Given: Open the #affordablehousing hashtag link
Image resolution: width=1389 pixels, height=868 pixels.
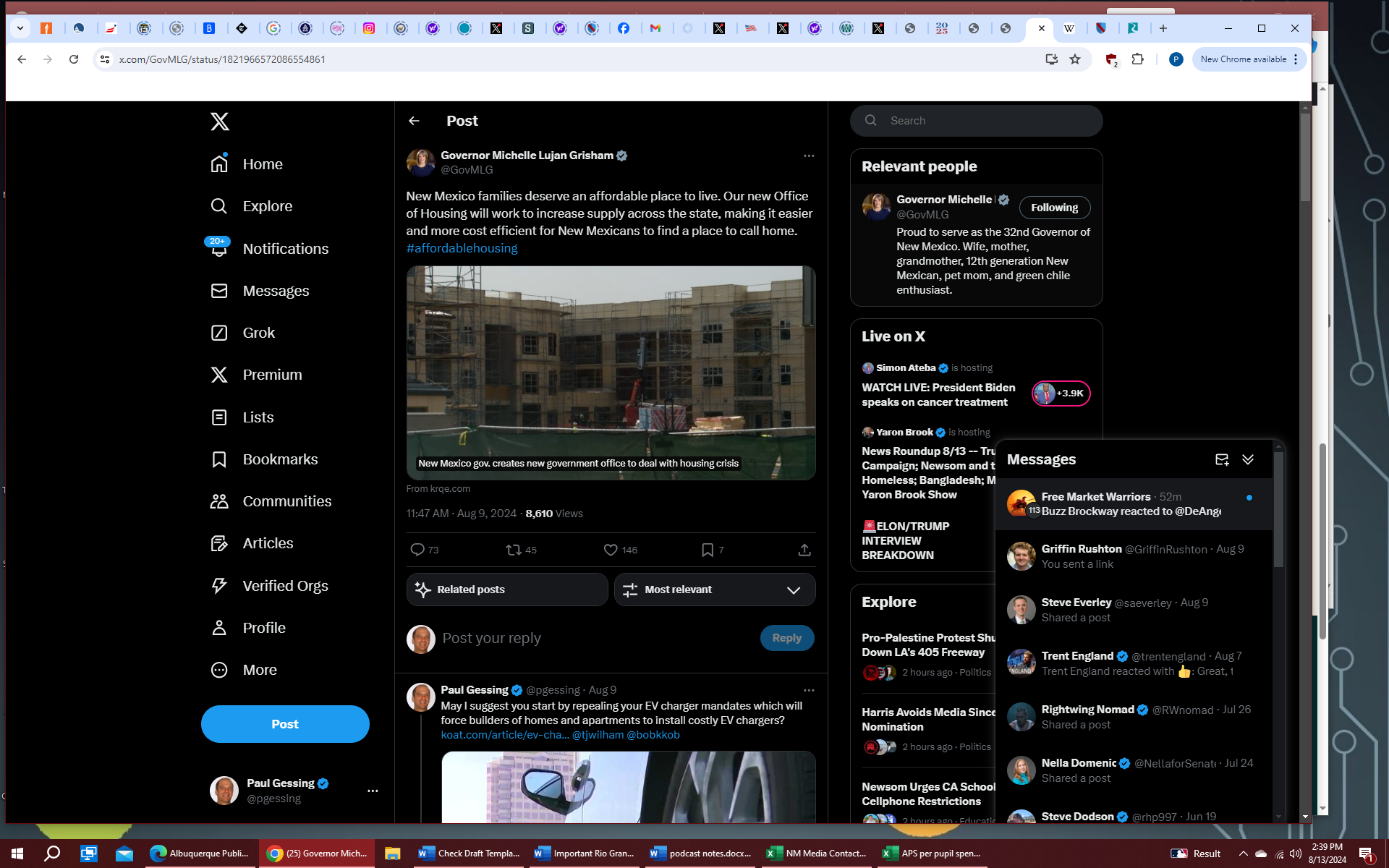Looking at the screenshot, I should (x=462, y=248).
